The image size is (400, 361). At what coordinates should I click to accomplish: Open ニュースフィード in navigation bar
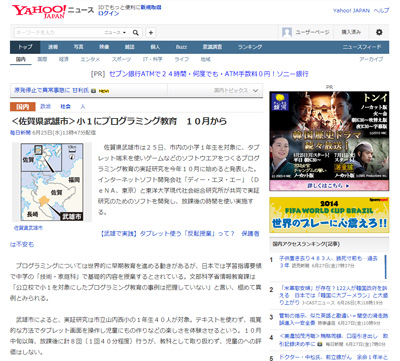tap(362, 47)
